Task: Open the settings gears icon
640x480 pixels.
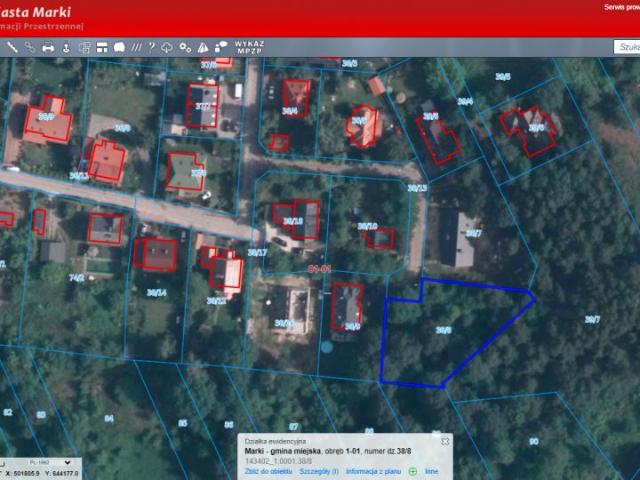Action: click(x=185, y=47)
